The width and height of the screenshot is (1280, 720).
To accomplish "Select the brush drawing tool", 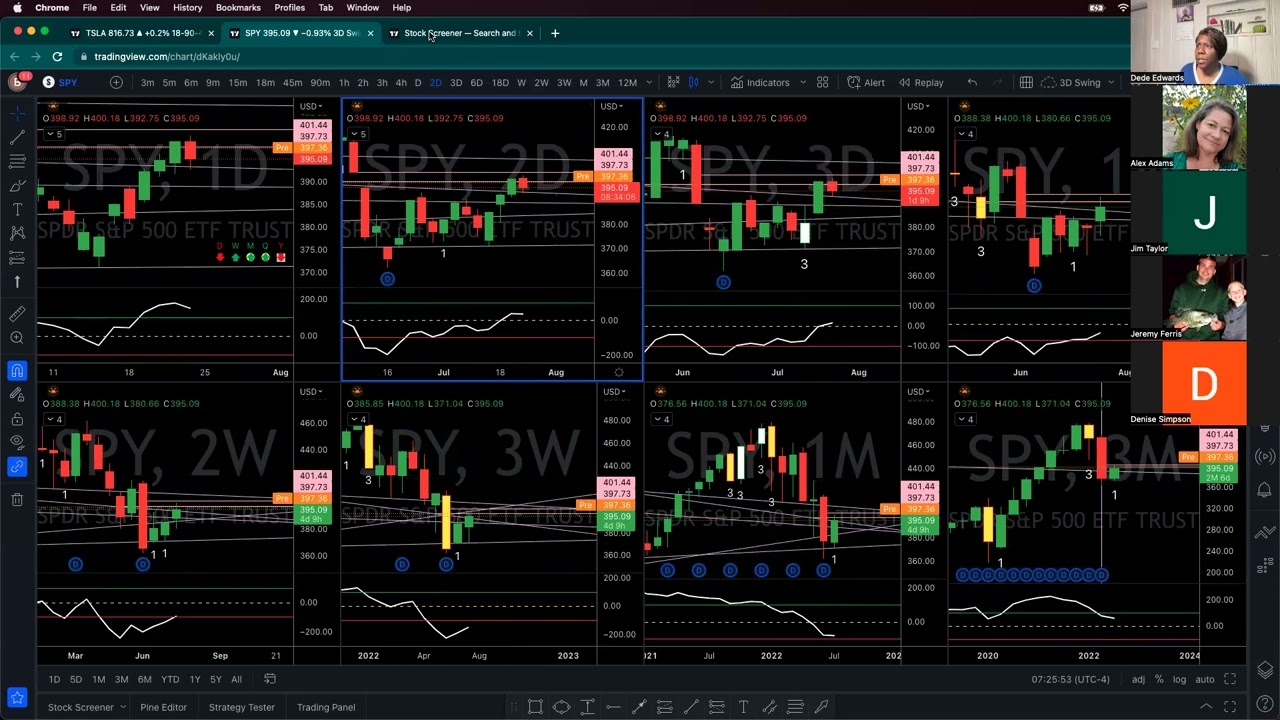I will click(x=17, y=185).
